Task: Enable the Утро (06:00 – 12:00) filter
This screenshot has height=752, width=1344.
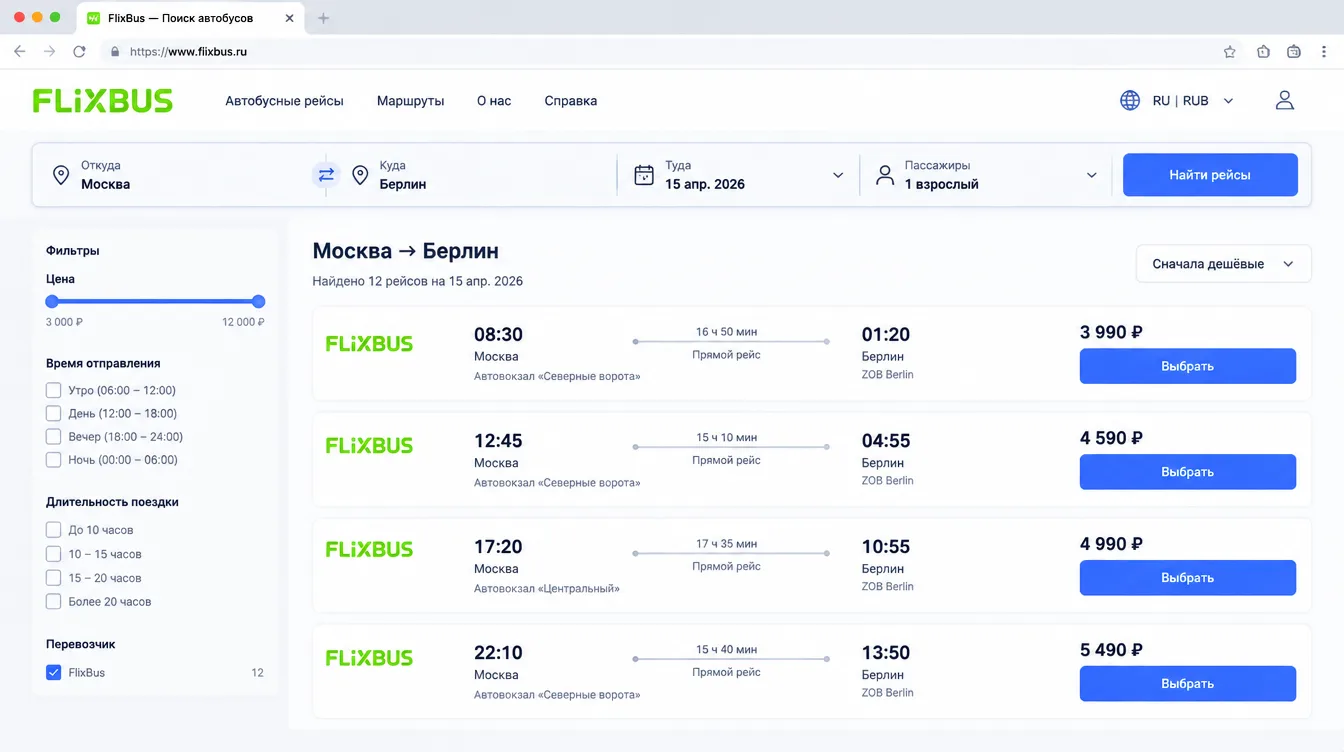Action: 54,390
